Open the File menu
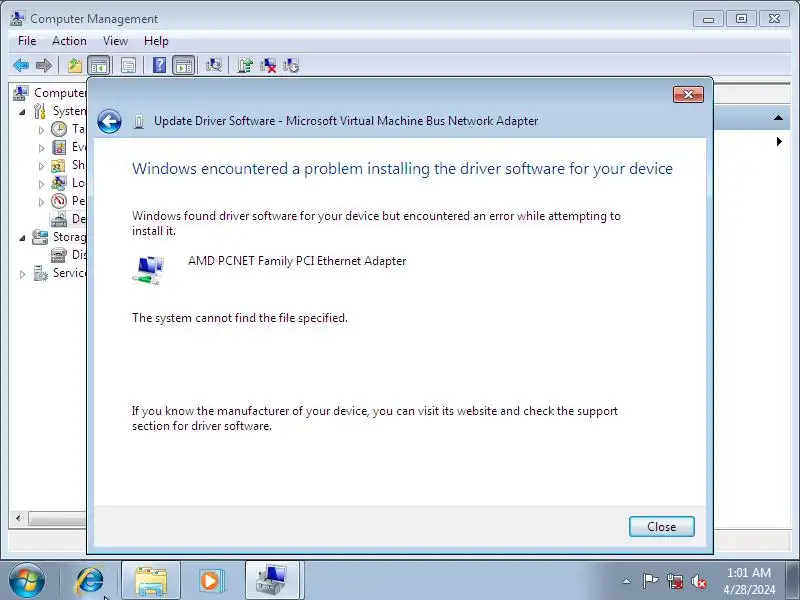Viewport: 800px width, 600px height. (27, 41)
